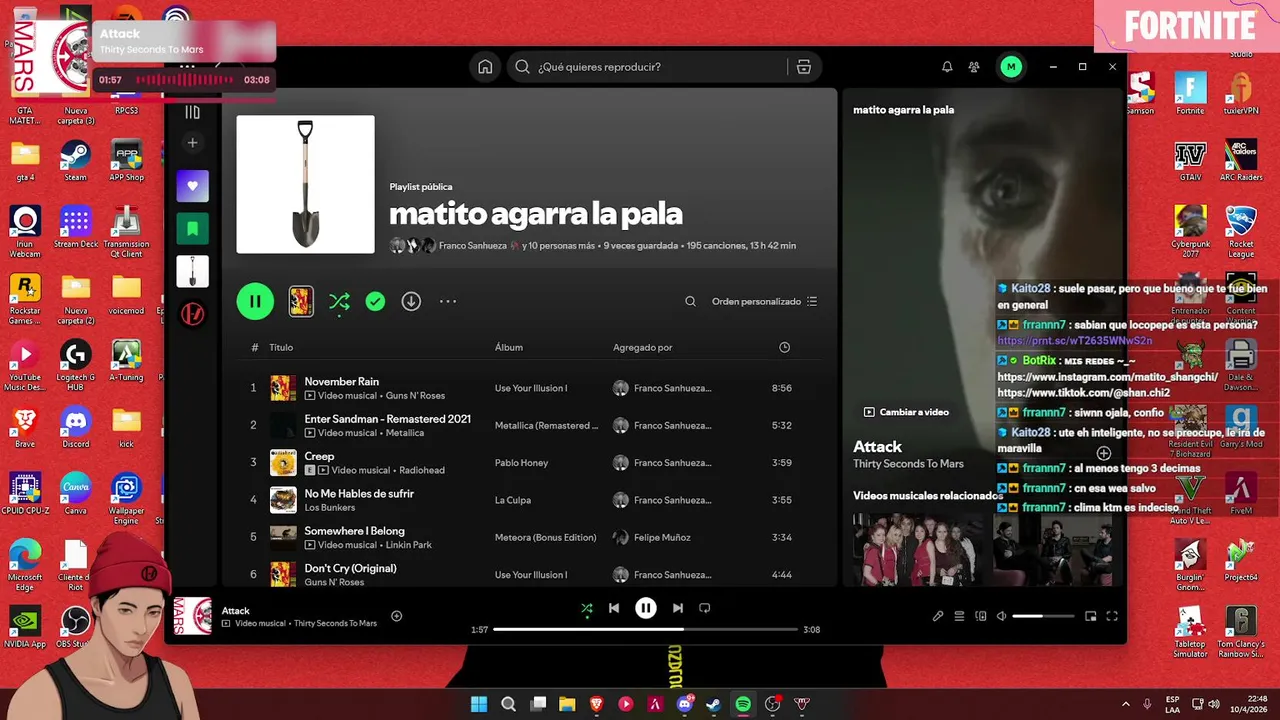
Task: Open the prnt.sc link in chat overlay
Action: point(1075,341)
